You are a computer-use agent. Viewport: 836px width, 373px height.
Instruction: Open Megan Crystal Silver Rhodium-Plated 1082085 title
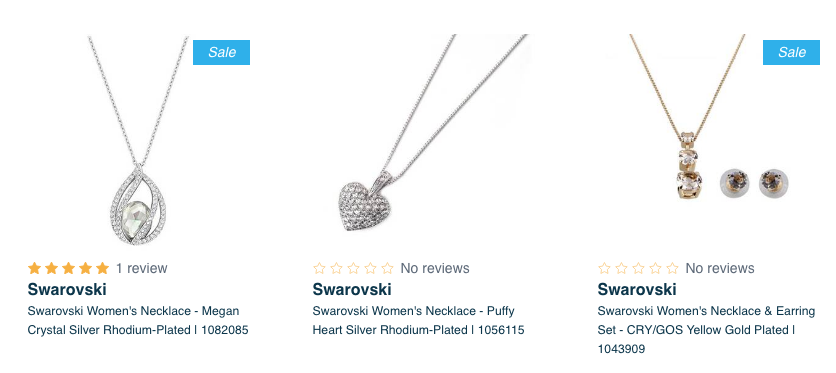pyautogui.click(x=138, y=320)
